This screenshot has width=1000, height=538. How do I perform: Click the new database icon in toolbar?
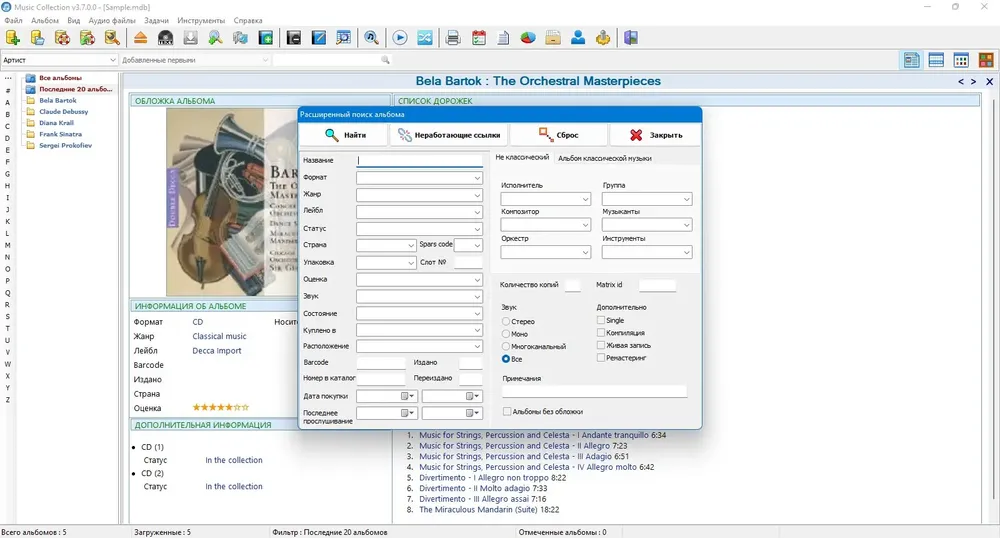(13, 38)
